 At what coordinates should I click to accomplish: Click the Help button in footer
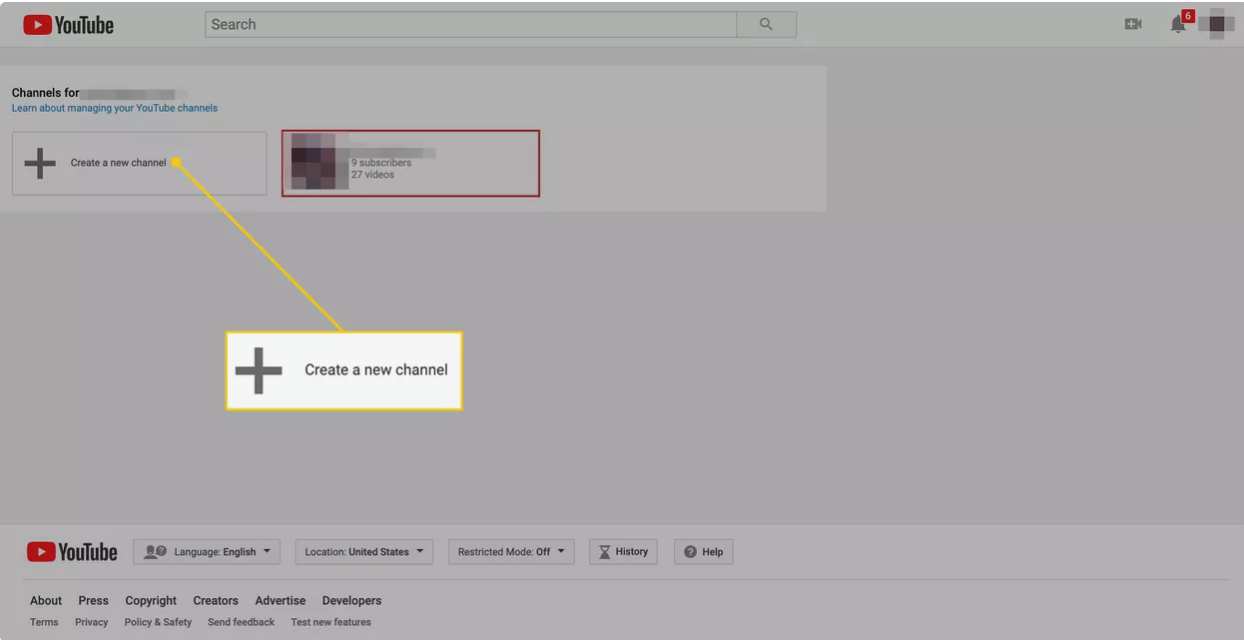[x=704, y=552]
